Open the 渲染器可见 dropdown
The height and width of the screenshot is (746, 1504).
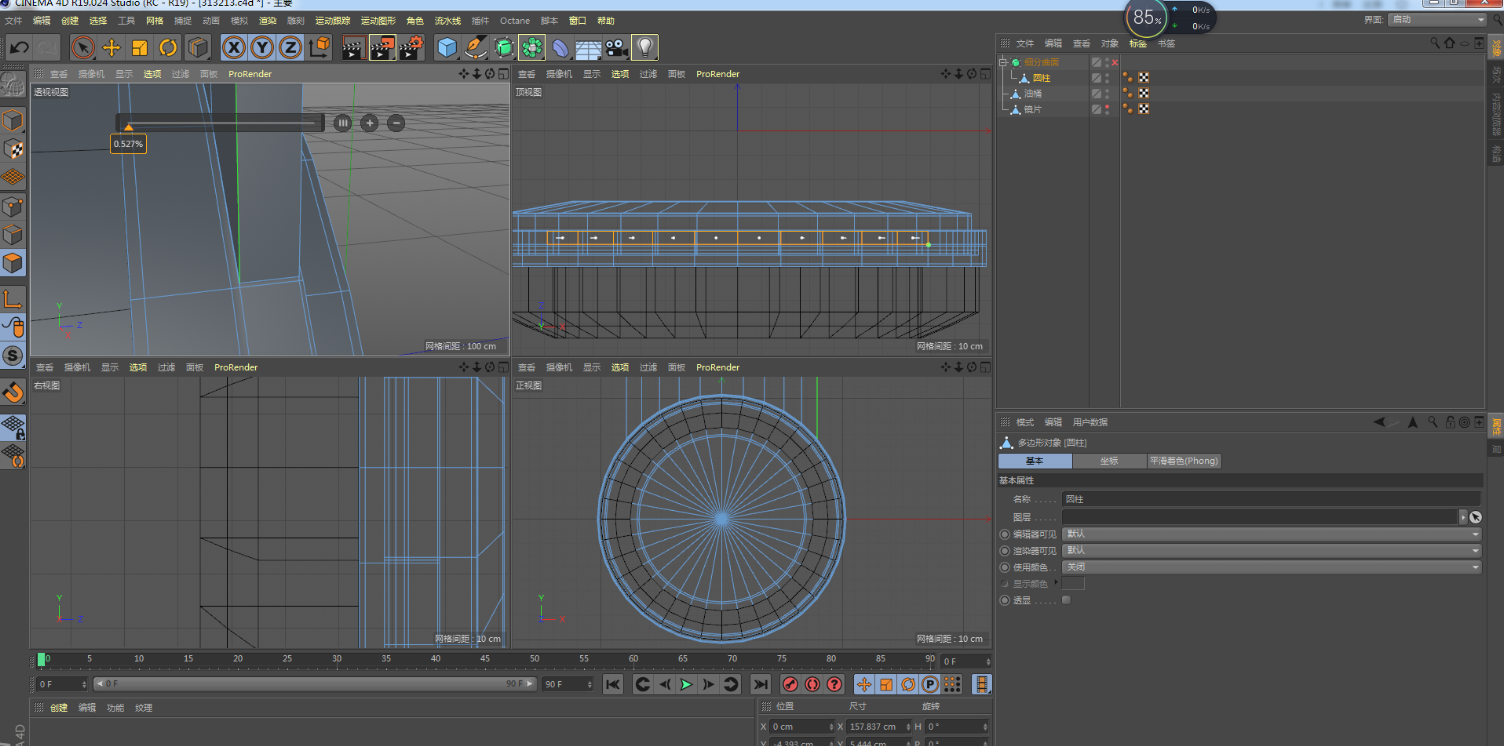tap(1271, 550)
